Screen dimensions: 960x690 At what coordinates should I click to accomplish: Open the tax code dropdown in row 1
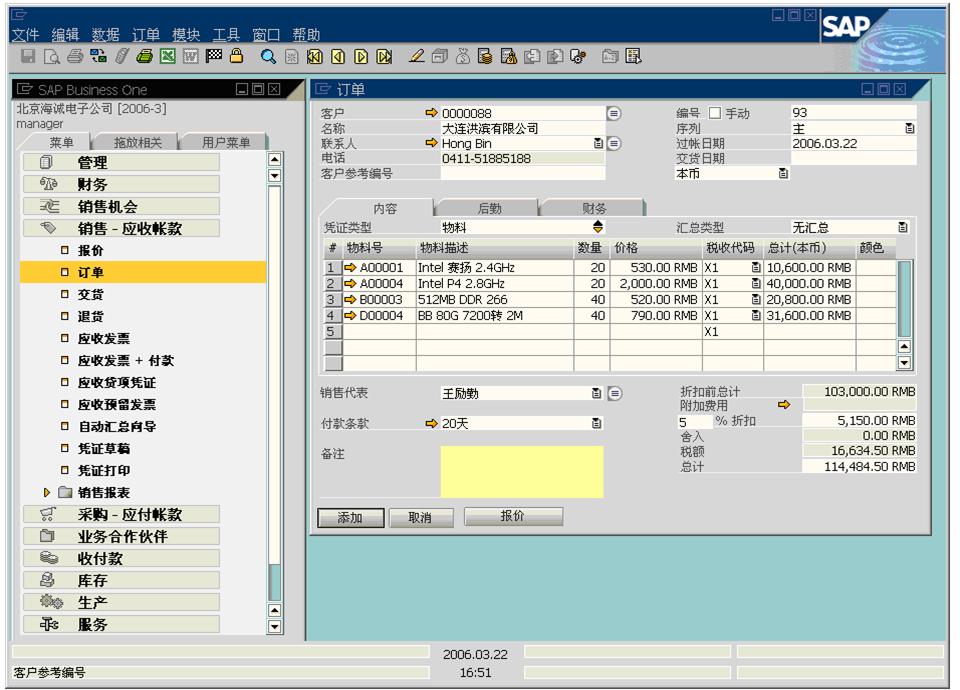pos(756,268)
